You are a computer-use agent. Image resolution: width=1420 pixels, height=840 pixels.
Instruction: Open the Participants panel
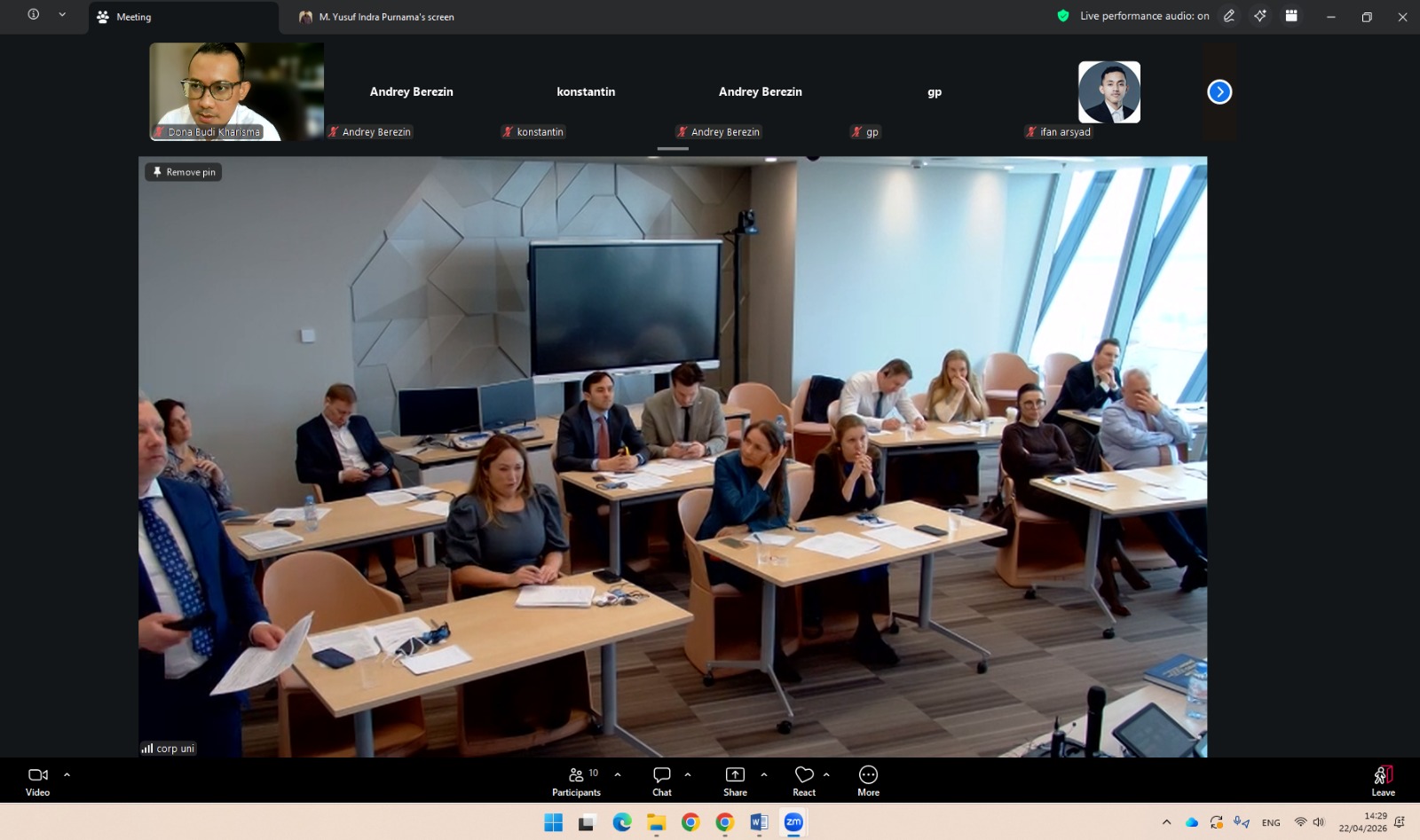577,781
